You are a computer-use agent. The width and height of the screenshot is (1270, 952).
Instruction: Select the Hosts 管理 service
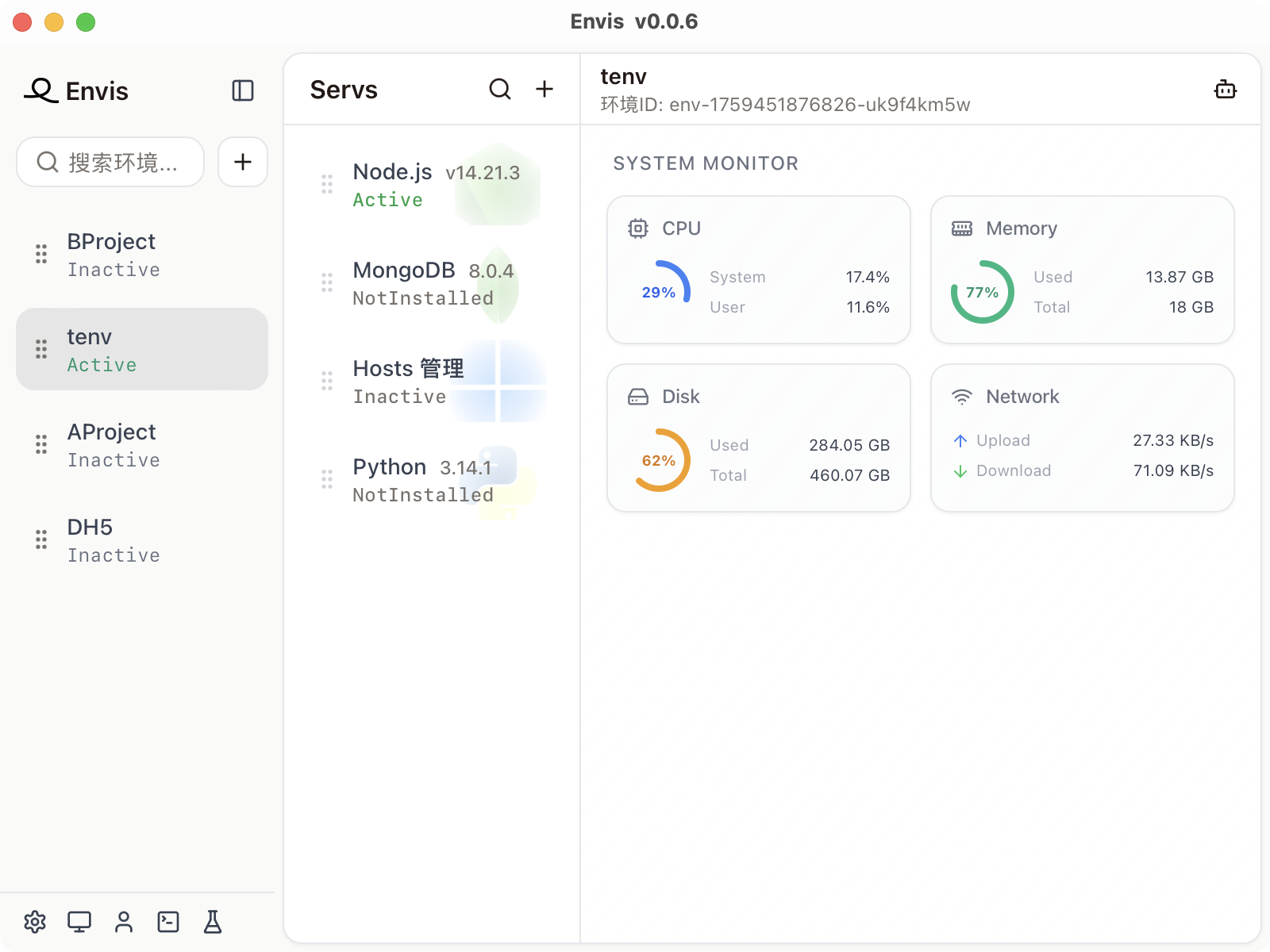tap(433, 382)
